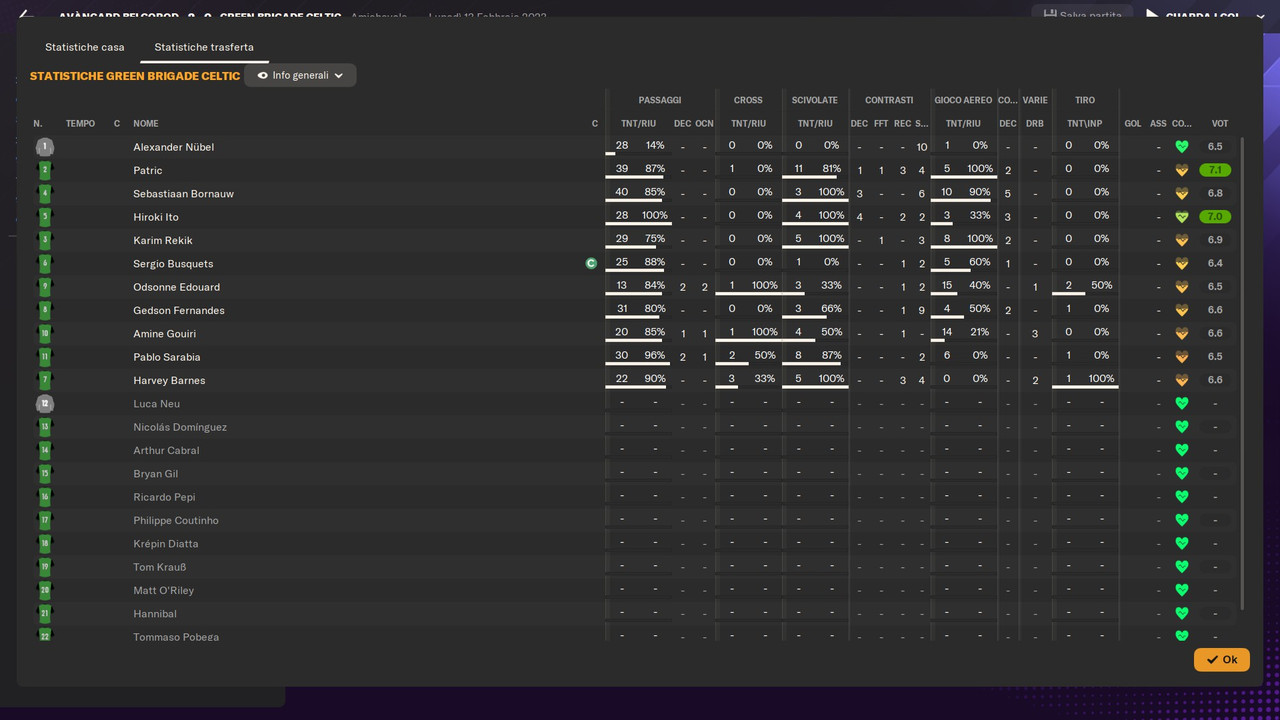Click the ASS column header

1158,124
